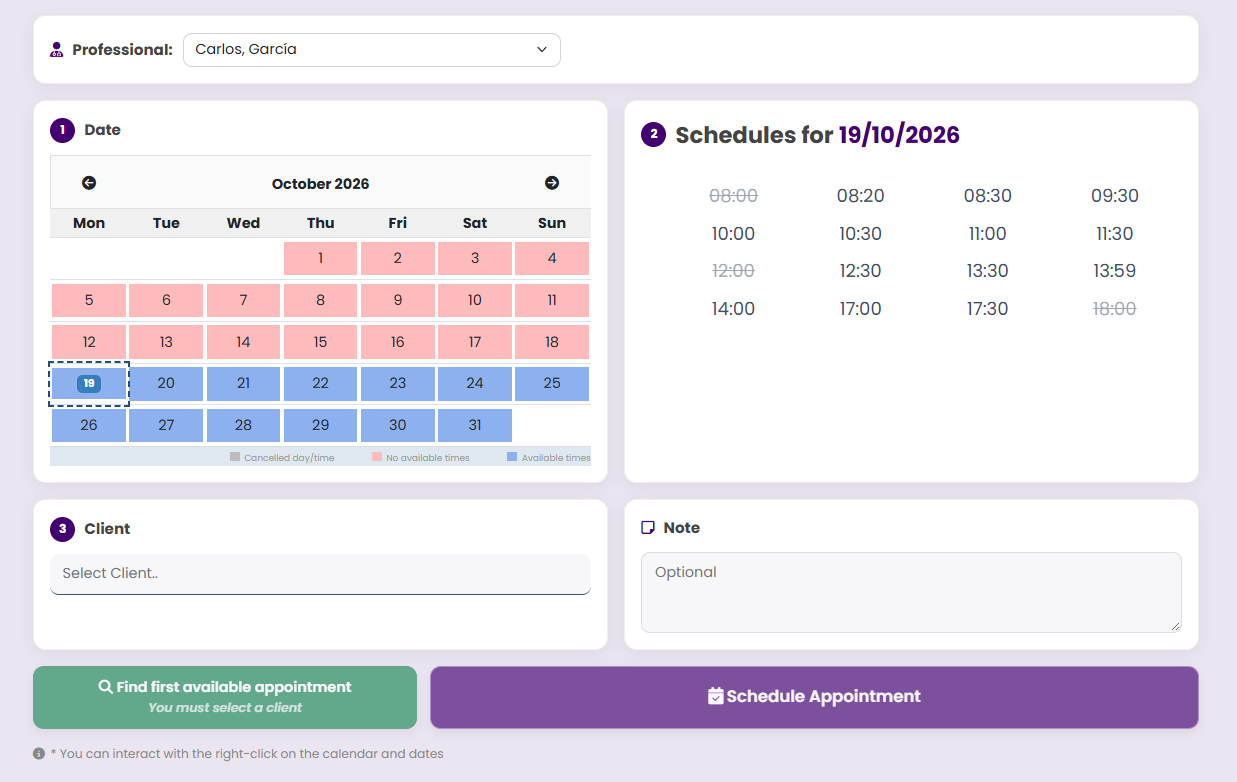Choose October 23 calendar day
This screenshot has width=1237, height=782.
click(398, 384)
